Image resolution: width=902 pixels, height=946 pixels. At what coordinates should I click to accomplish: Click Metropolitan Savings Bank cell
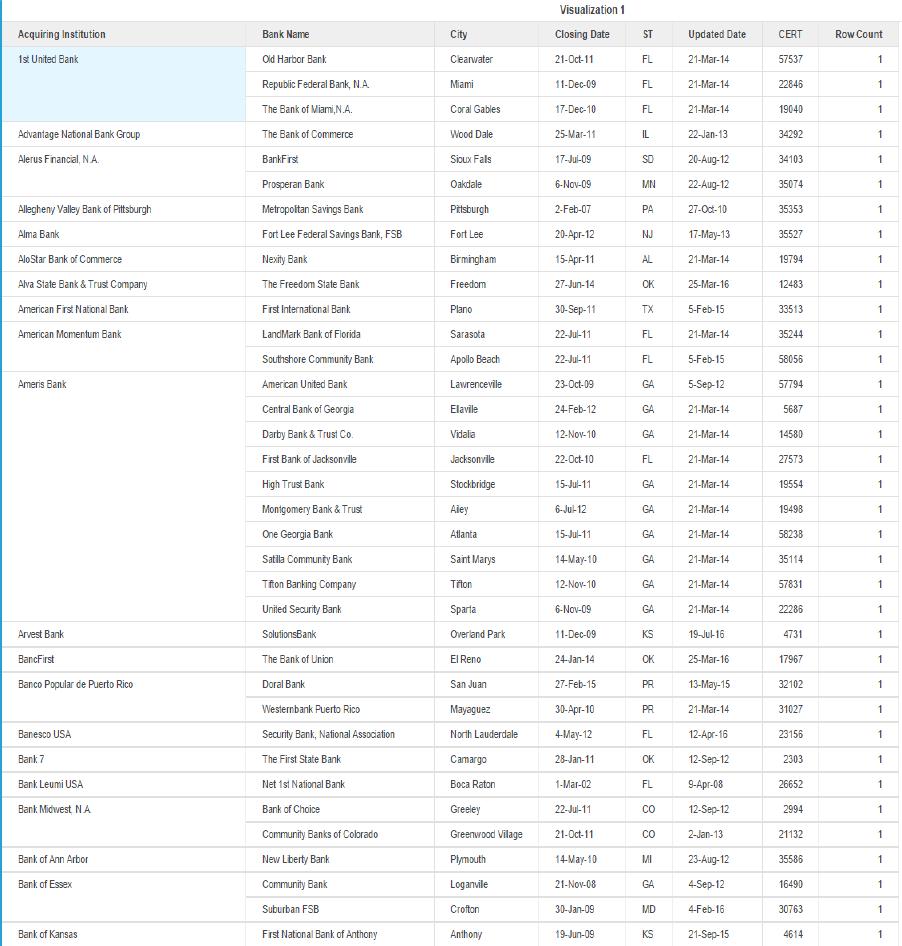click(x=340, y=209)
